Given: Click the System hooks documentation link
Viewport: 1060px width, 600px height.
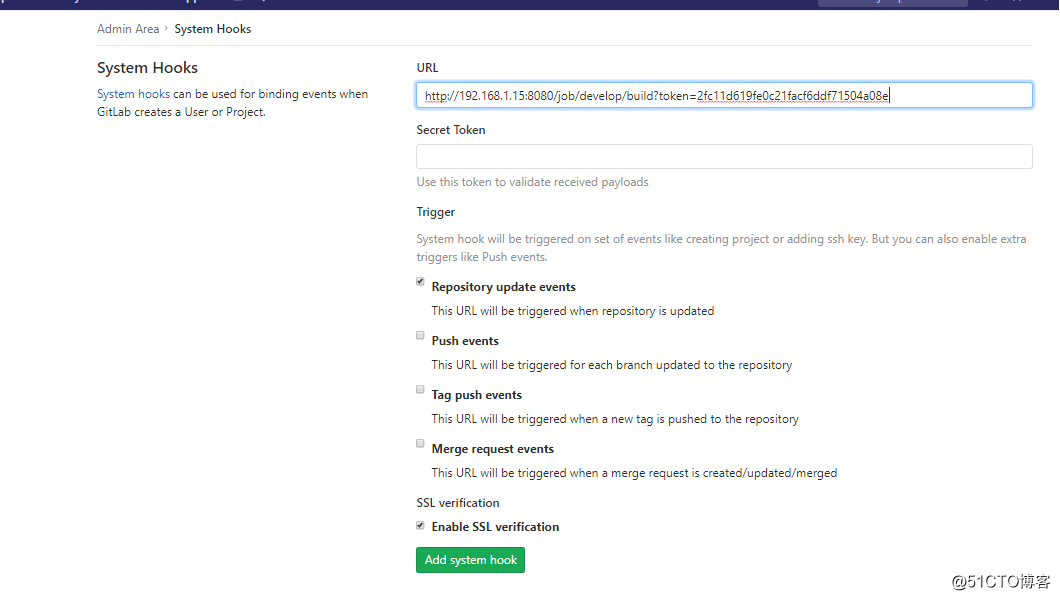Looking at the screenshot, I should 133,93.
